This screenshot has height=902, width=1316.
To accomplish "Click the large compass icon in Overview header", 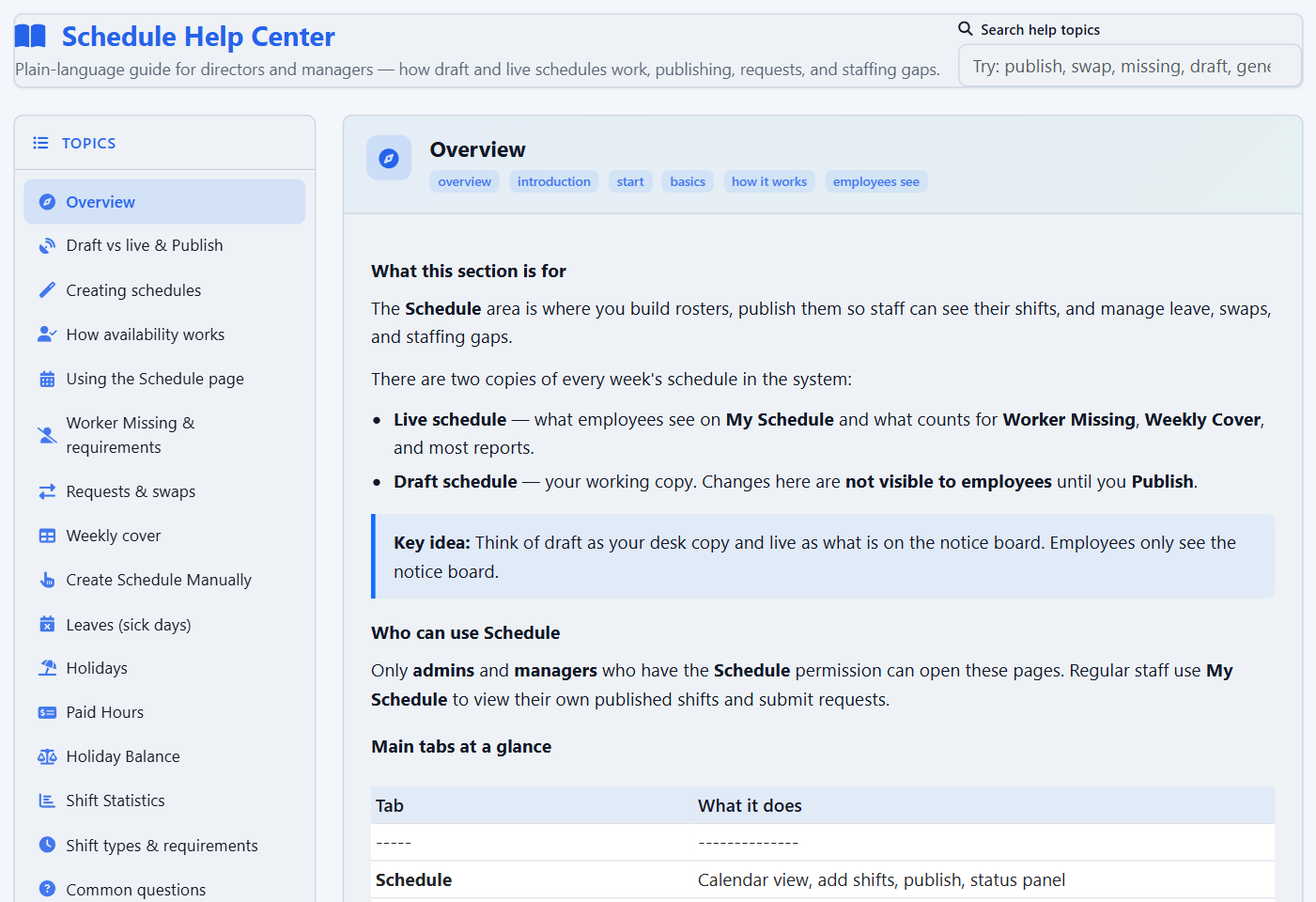I will pos(389,158).
